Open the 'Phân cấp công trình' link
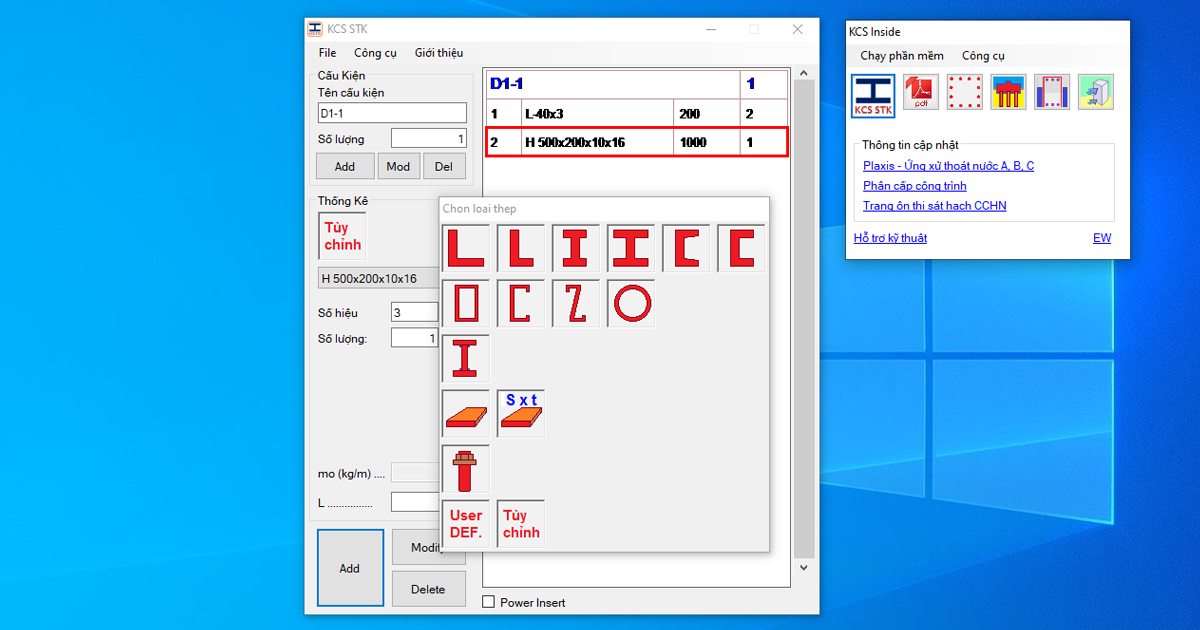The width and height of the screenshot is (1200, 630). (x=914, y=186)
